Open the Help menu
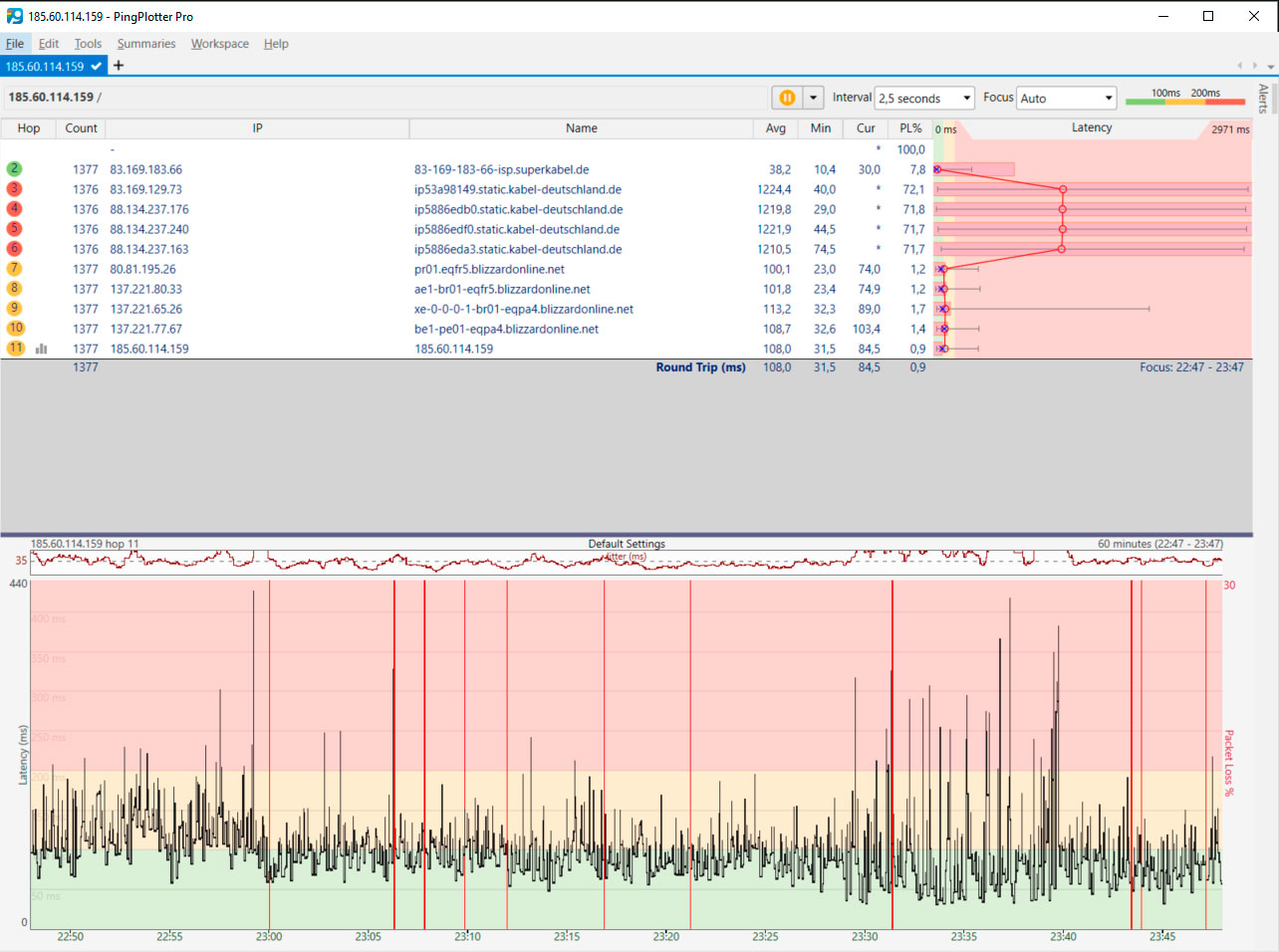Image resolution: width=1279 pixels, height=952 pixels. [276, 44]
